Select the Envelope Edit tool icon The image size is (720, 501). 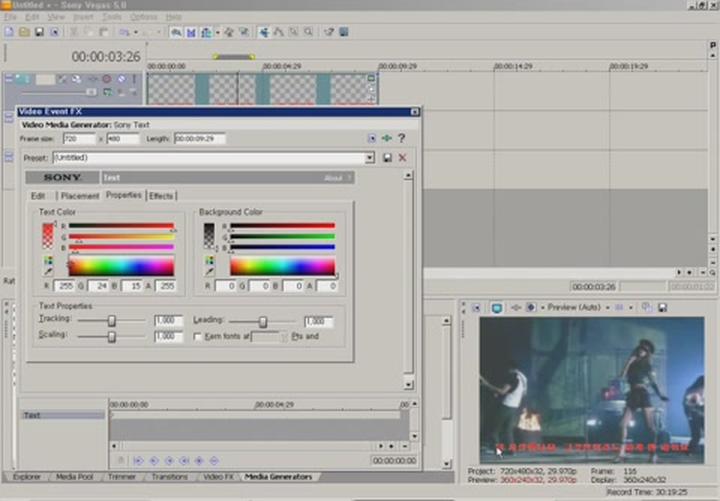click(x=279, y=32)
